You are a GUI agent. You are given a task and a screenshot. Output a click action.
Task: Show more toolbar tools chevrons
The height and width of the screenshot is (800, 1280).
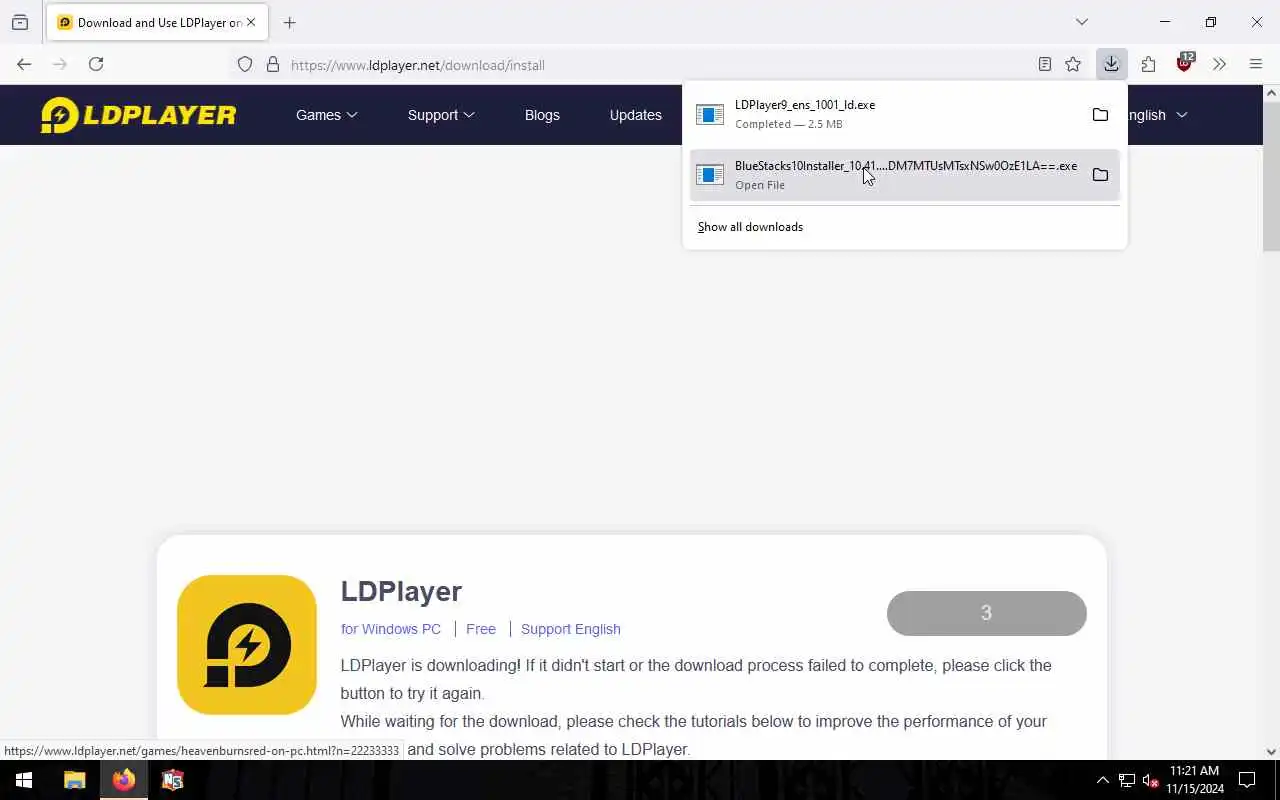(1219, 64)
